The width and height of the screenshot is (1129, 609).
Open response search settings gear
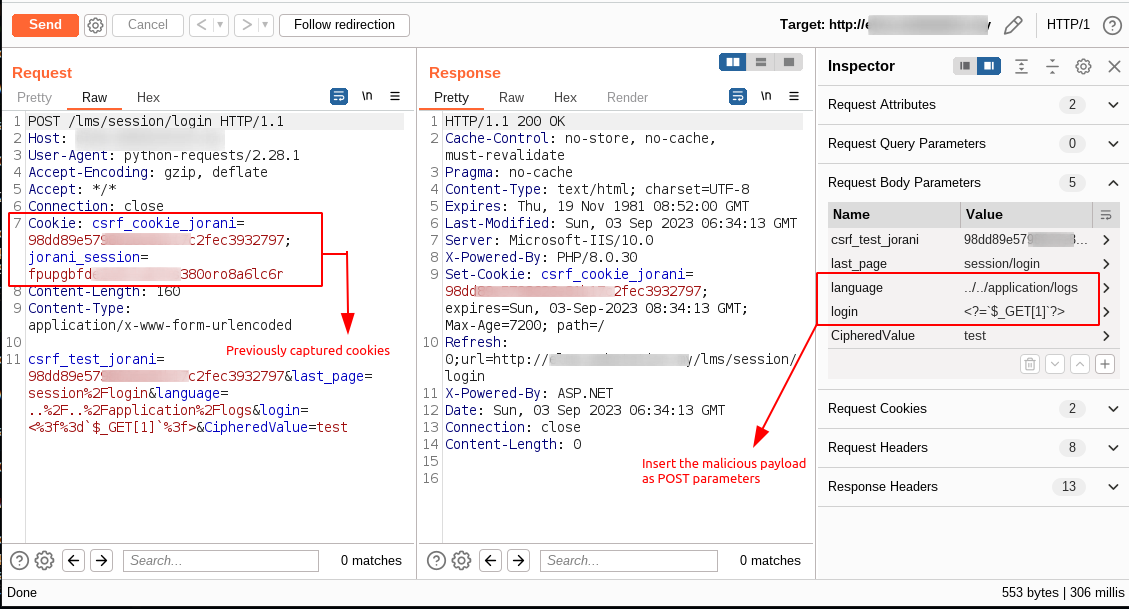pyautogui.click(x=462, y=560)
